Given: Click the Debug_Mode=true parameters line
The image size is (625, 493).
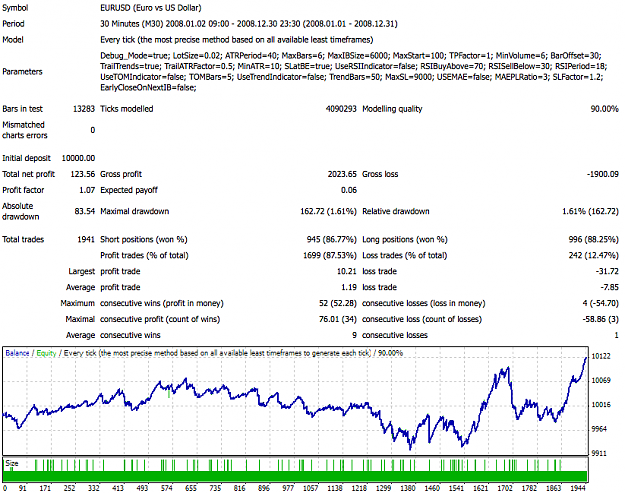Looking at the screenshot, I should pos(351,56).
